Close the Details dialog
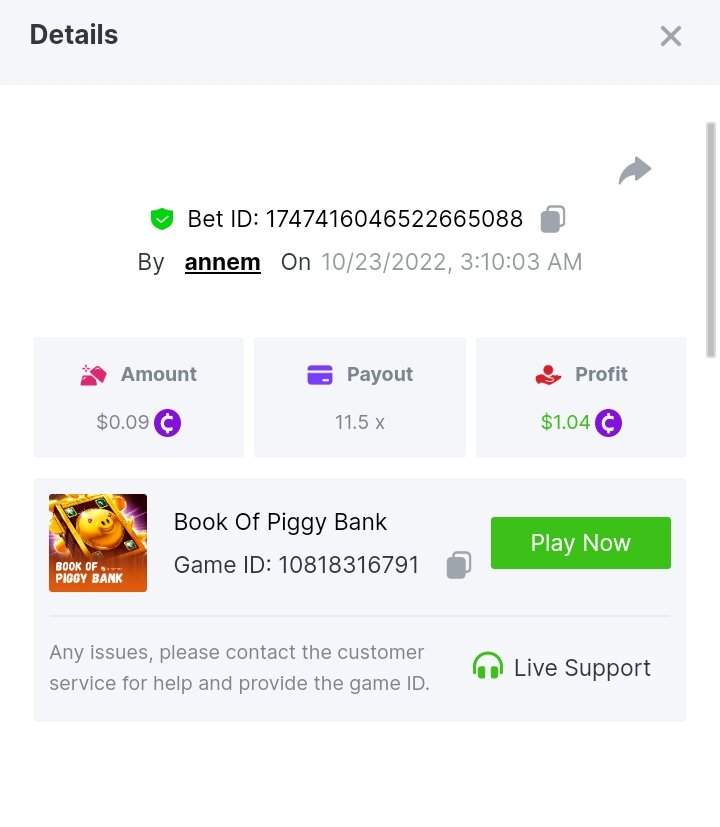 tap(670, 36)
